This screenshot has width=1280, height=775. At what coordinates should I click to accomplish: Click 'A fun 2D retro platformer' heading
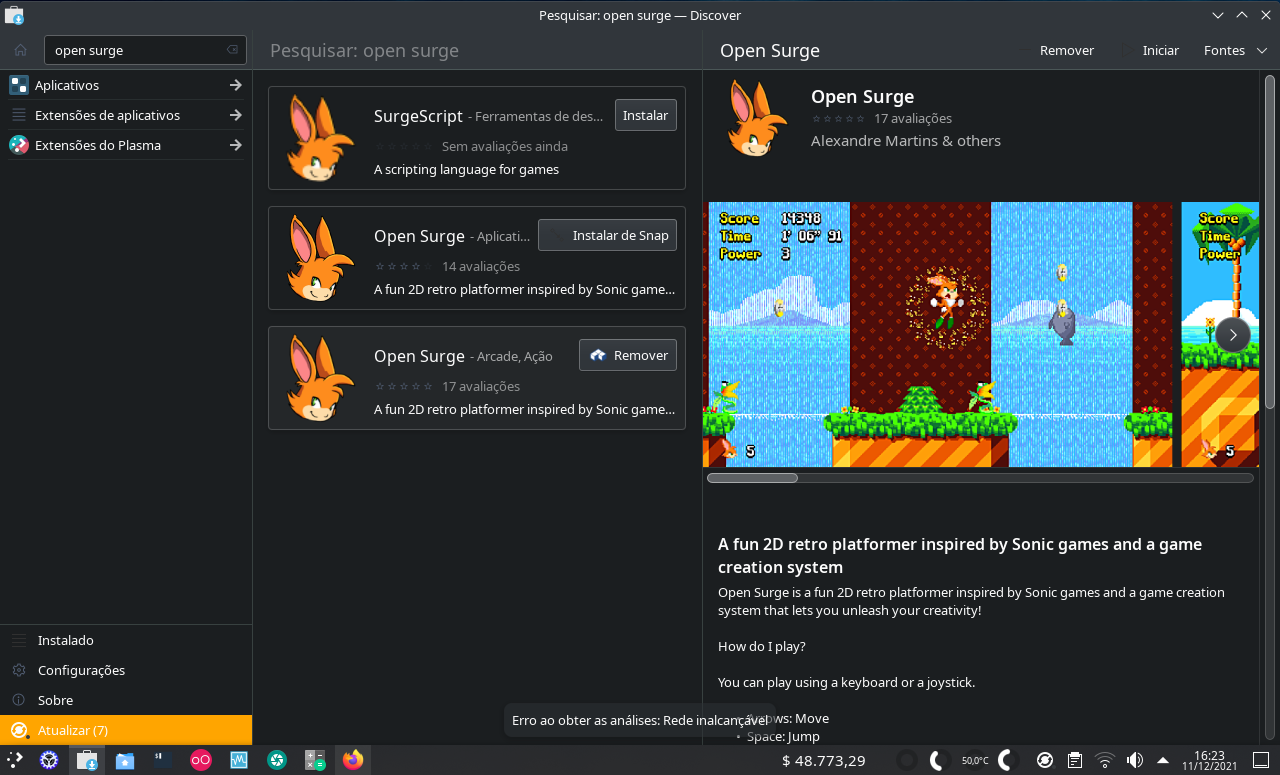(x=960, y=555)
